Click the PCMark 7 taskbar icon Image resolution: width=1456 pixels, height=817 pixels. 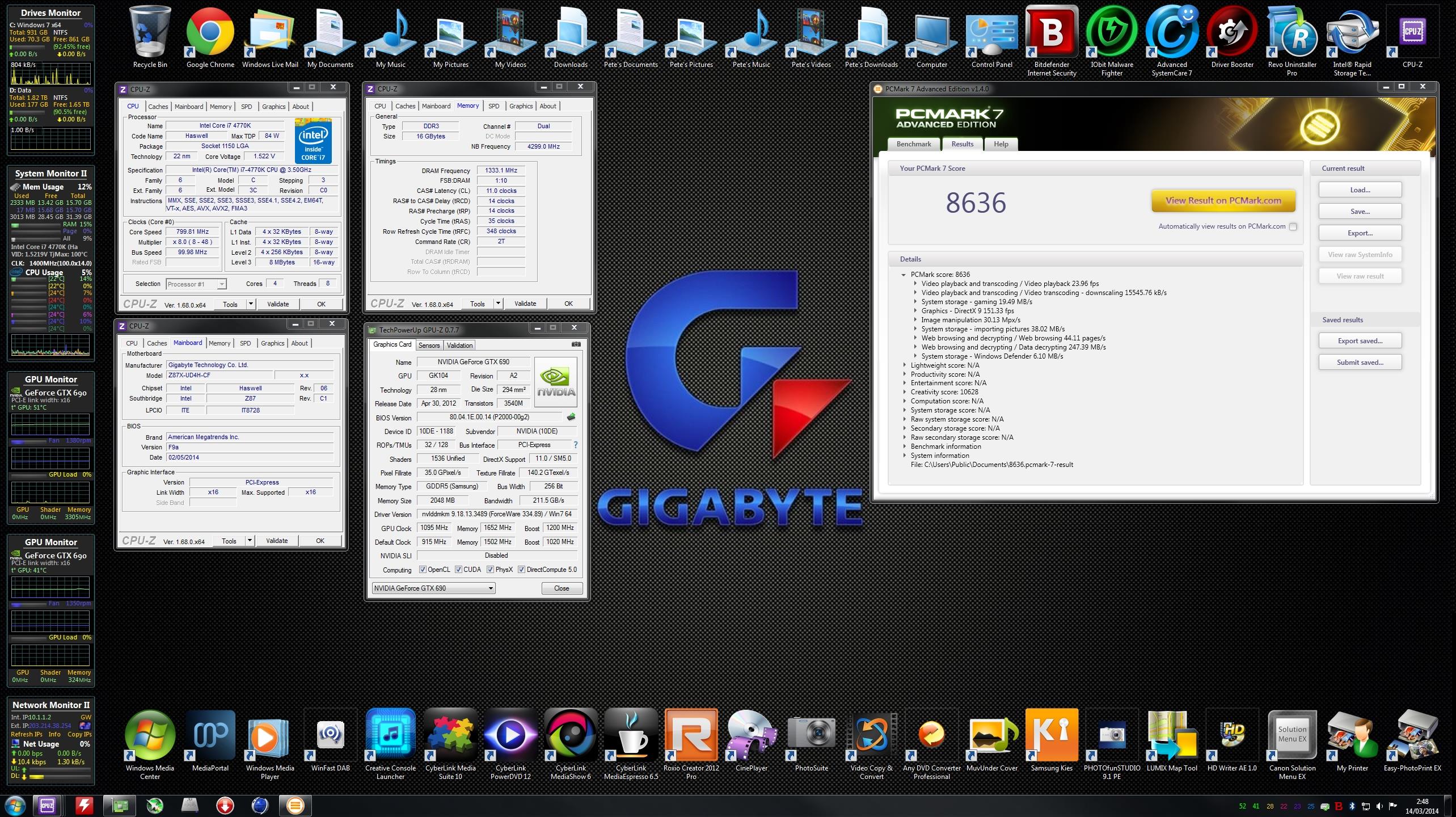295,806
